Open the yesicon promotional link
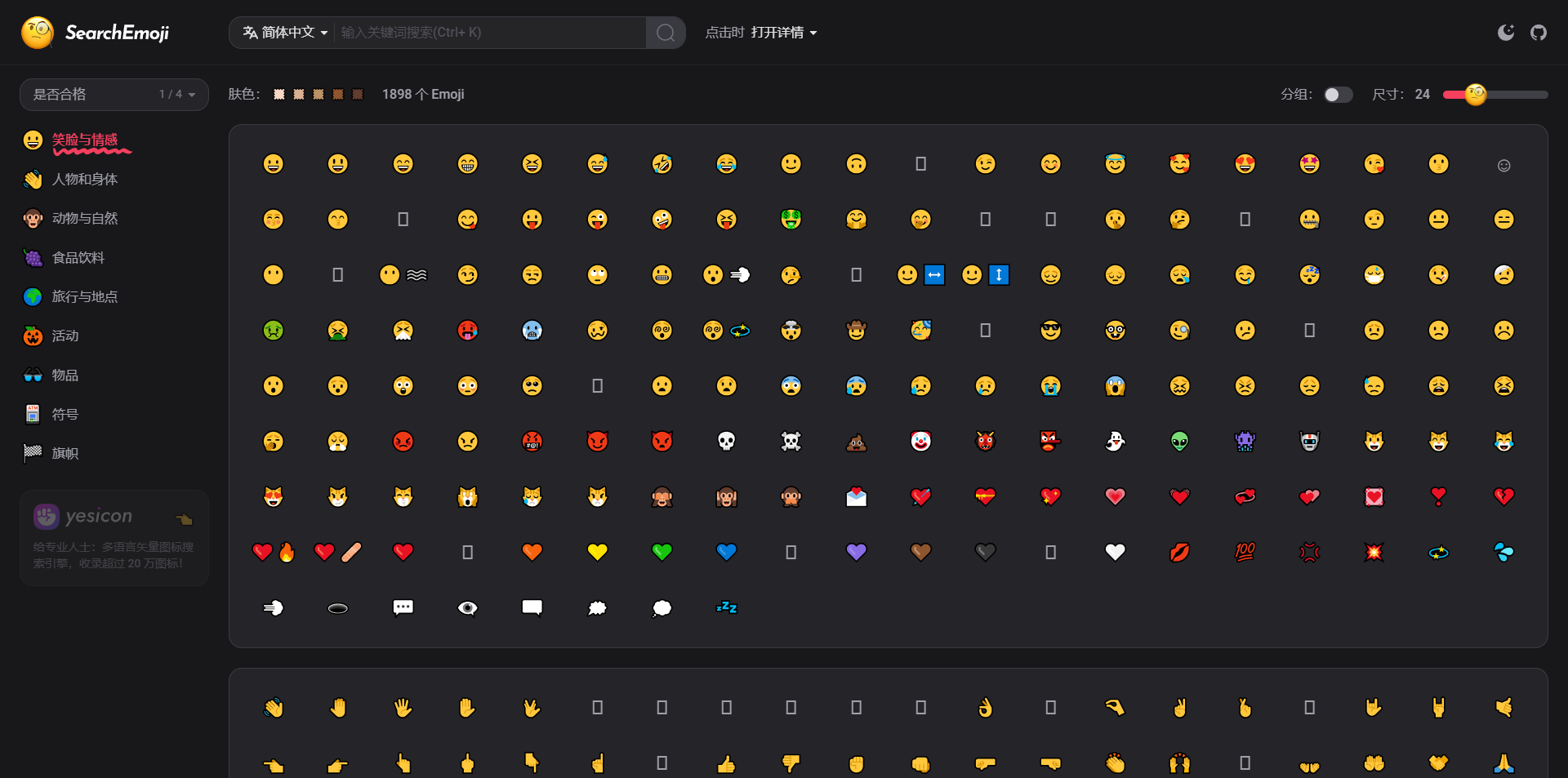Image resolution: width=1568 pixels, height=778 pixels. (114, 538)
